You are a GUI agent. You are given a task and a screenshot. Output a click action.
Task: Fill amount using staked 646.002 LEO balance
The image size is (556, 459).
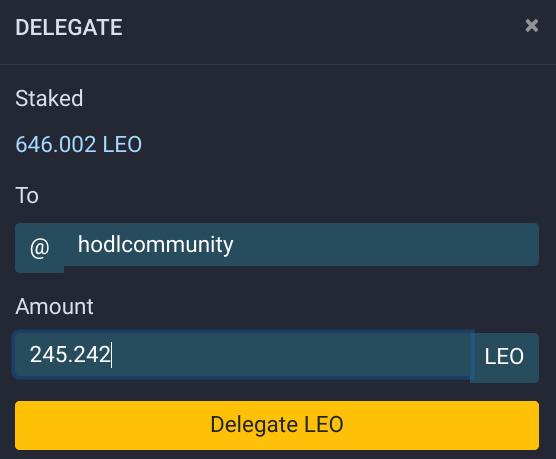pos(78,144)
